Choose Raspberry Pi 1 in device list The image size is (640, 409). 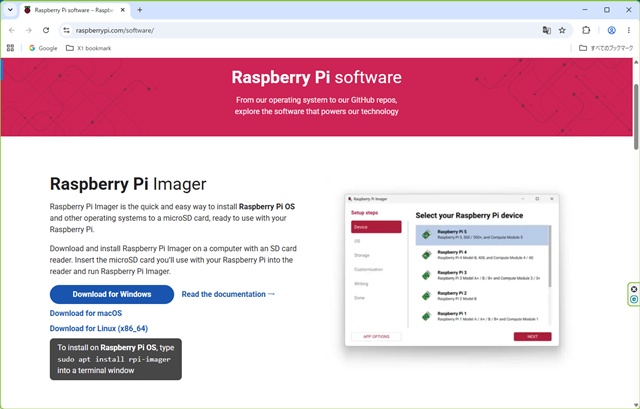[x=482, y=316]
